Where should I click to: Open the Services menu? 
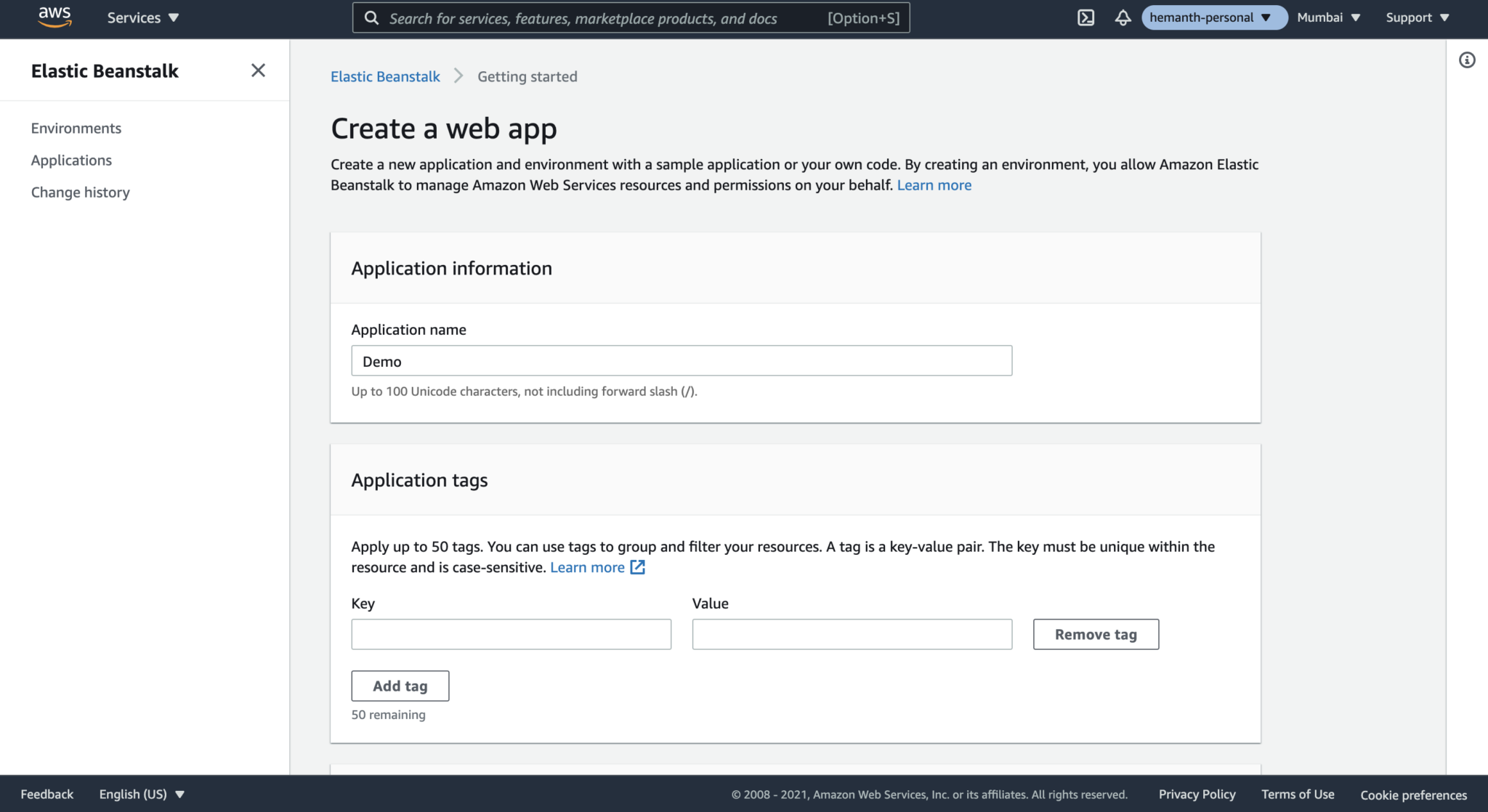coord(142,17)
